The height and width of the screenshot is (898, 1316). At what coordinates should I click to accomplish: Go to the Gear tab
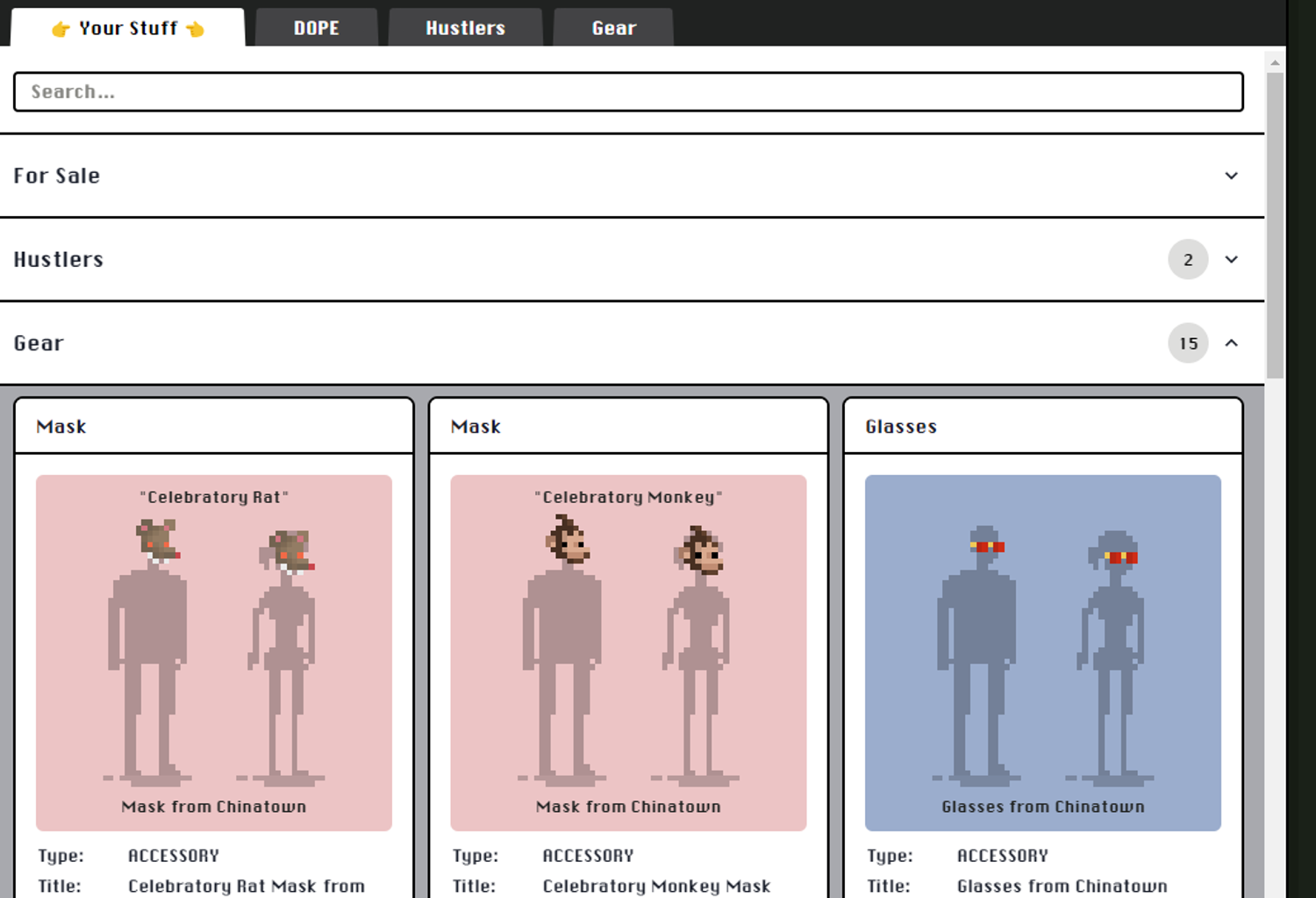[x=613, y=28]
